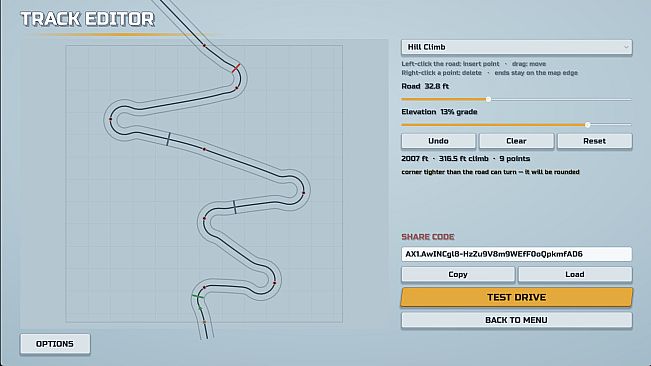Click the 'Elevation 13% grade' label

tap(439, 112)
